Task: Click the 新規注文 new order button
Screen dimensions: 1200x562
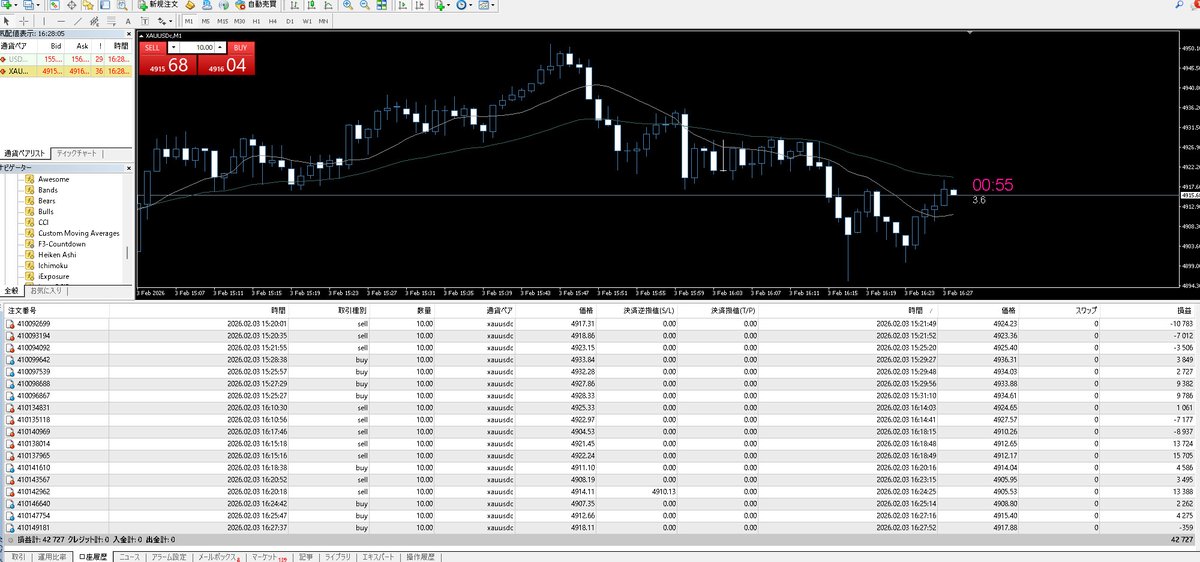Action: click(x=158, y=5)
